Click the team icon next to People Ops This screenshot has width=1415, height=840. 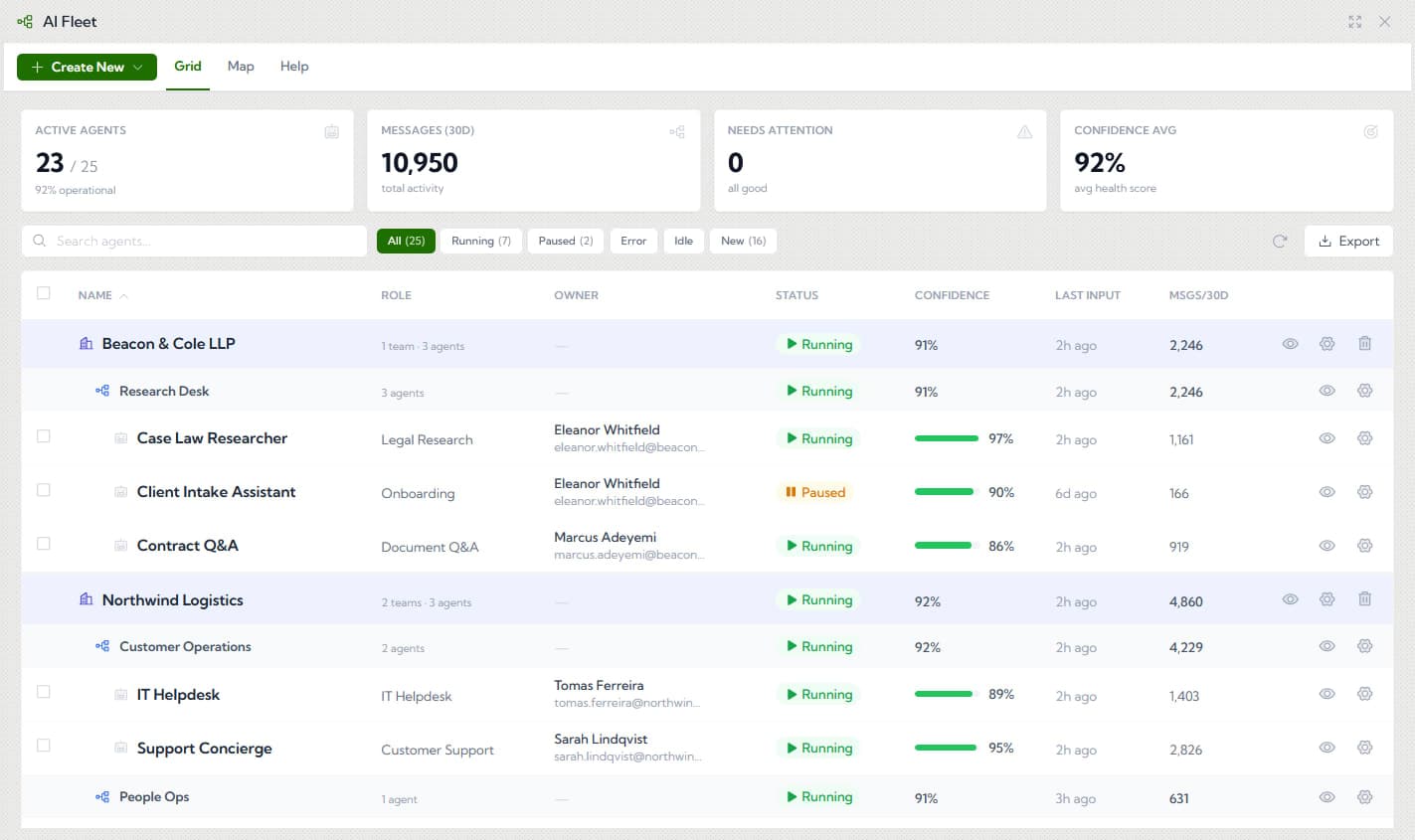pyautogui.click(x=102, y=797)
